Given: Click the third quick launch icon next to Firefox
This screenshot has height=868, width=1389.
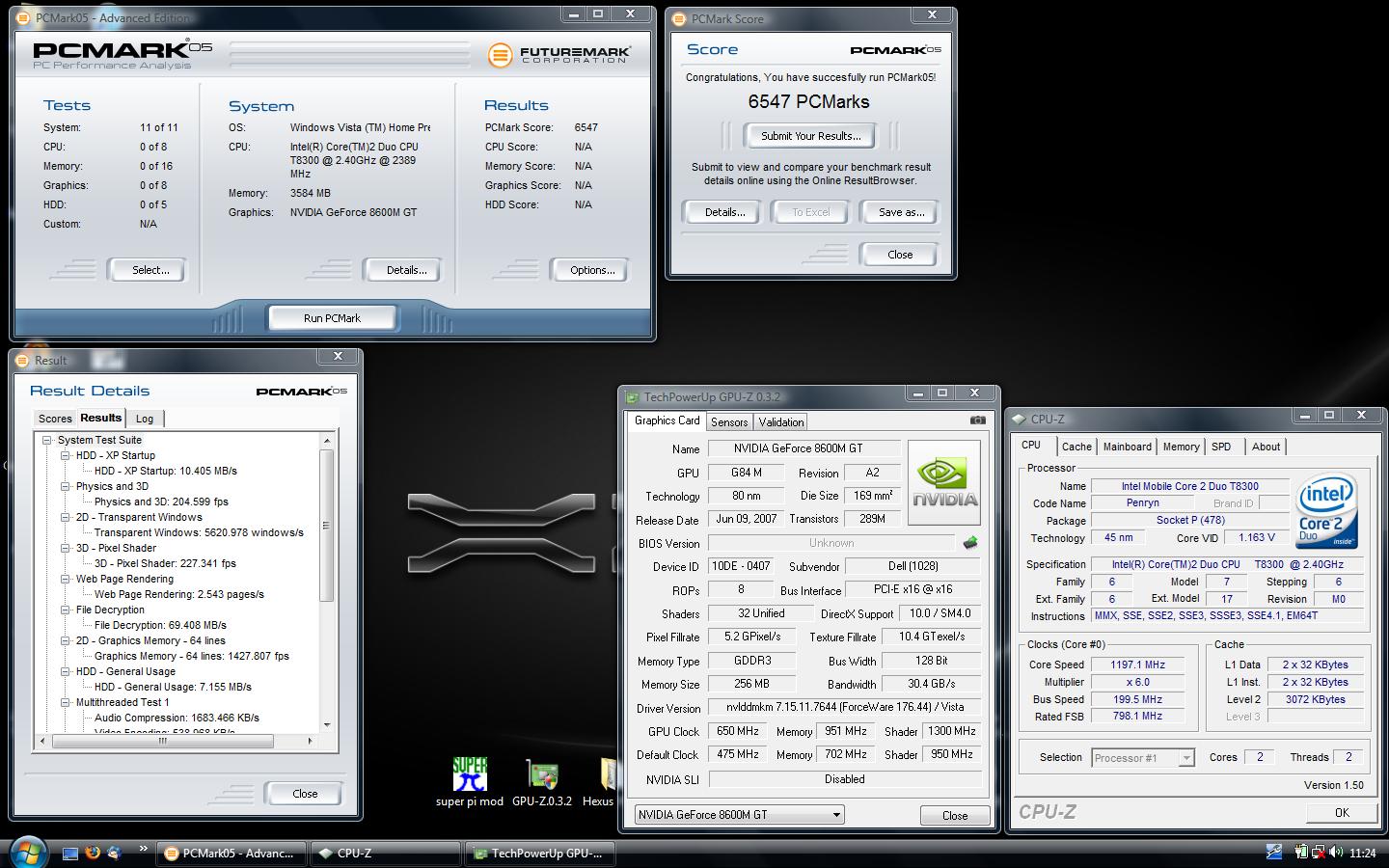Looking at the screenshot, I should [x=114, y=853].
